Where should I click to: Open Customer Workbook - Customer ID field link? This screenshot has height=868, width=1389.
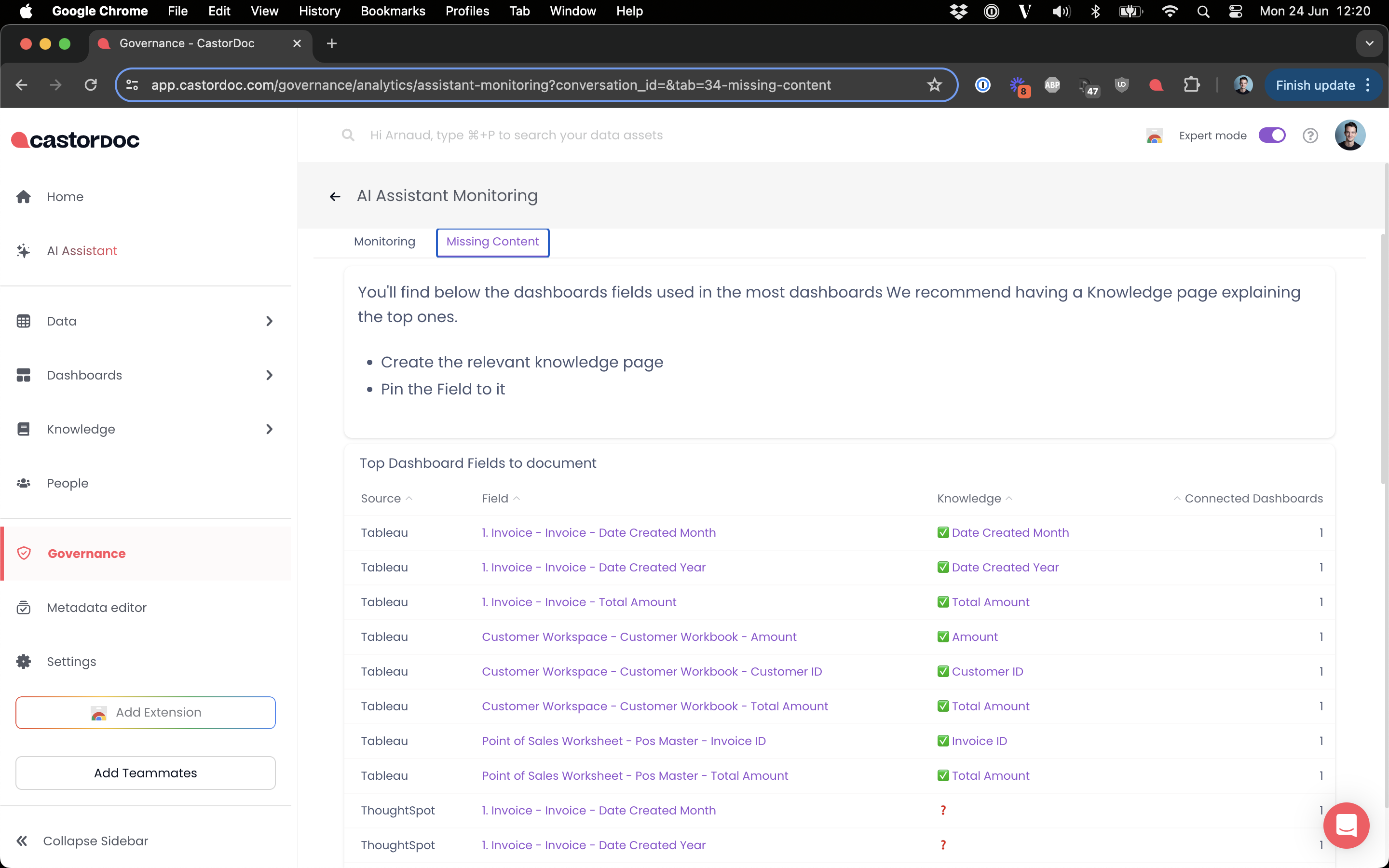(x=652, y=671)
